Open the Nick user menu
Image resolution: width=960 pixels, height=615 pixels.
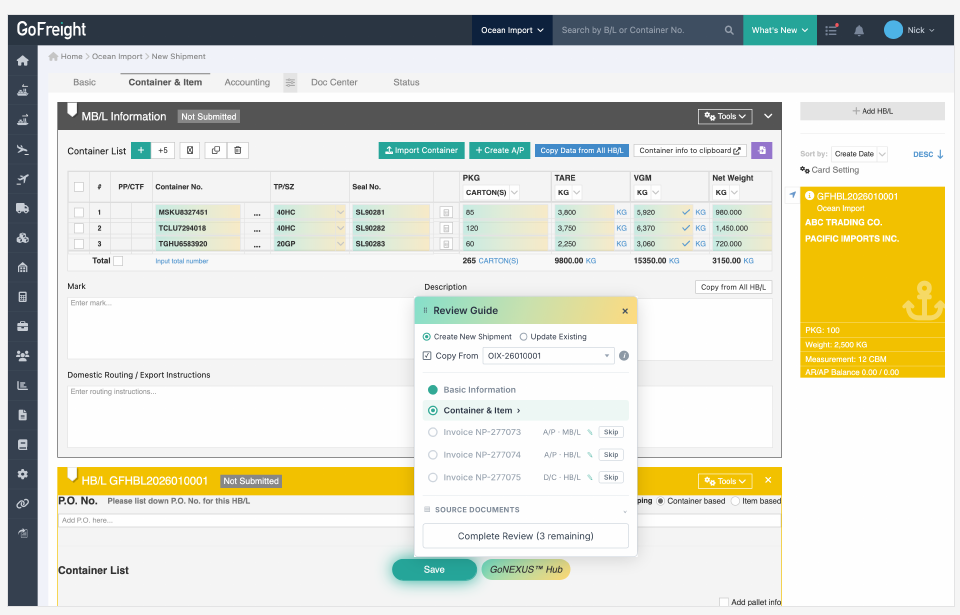pyautogui.click(x=909, y=30)
